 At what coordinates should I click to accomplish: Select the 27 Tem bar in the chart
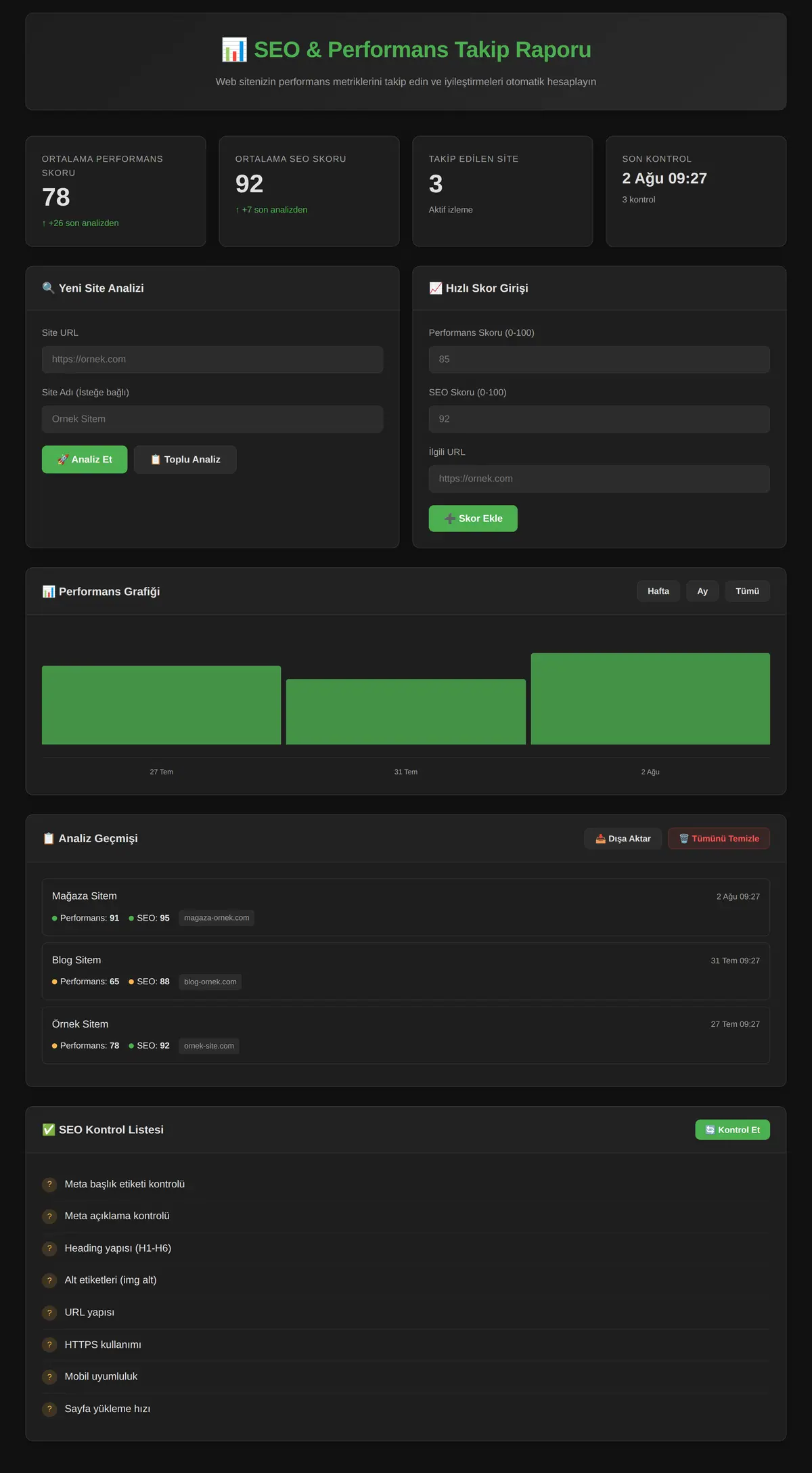(161, 705)
